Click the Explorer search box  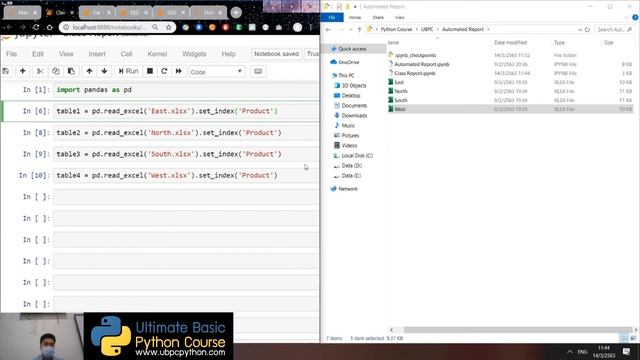614,29
